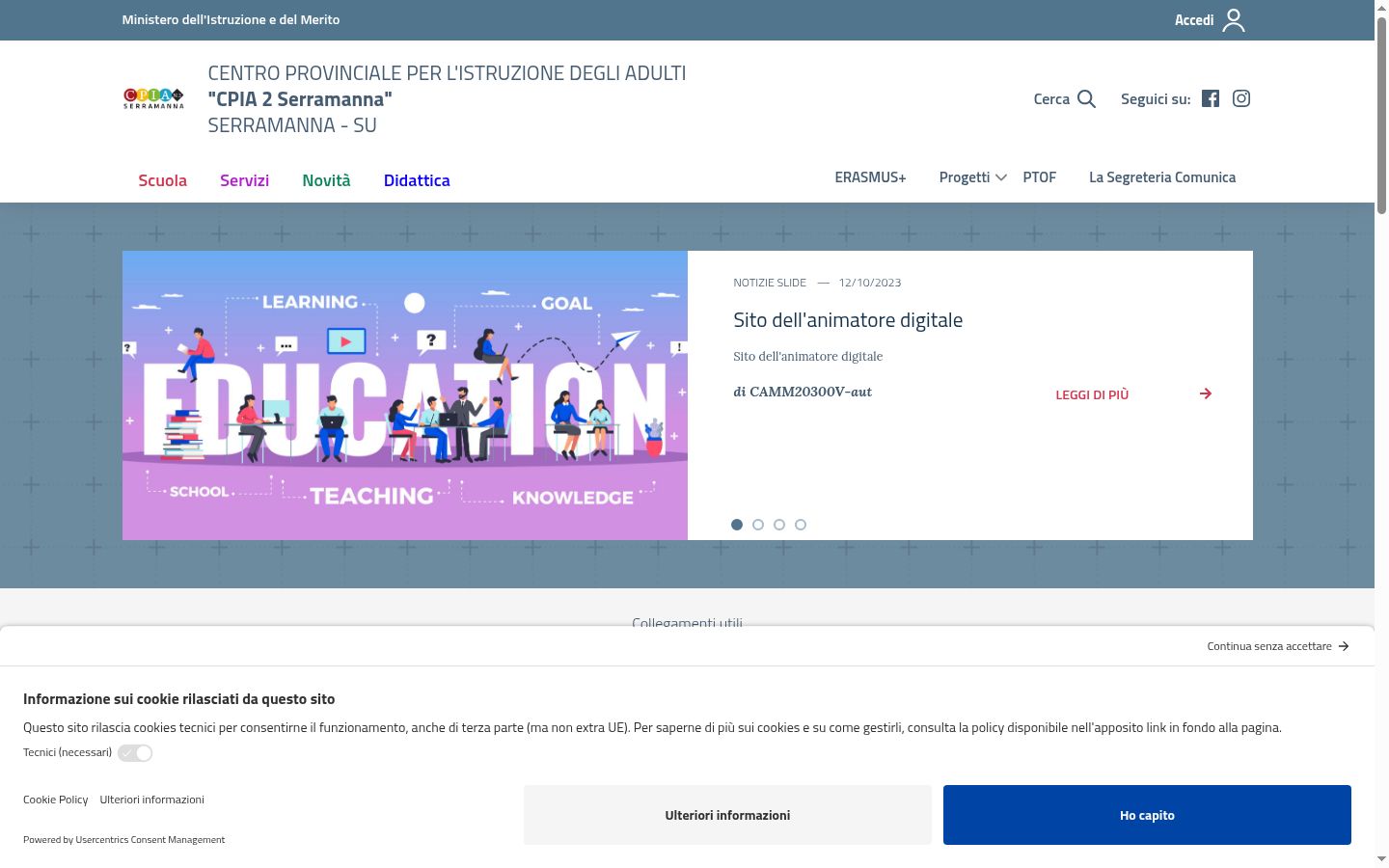
Task: Click the "CPIA 2 Serramanna" school title
Action: [300, 99]
